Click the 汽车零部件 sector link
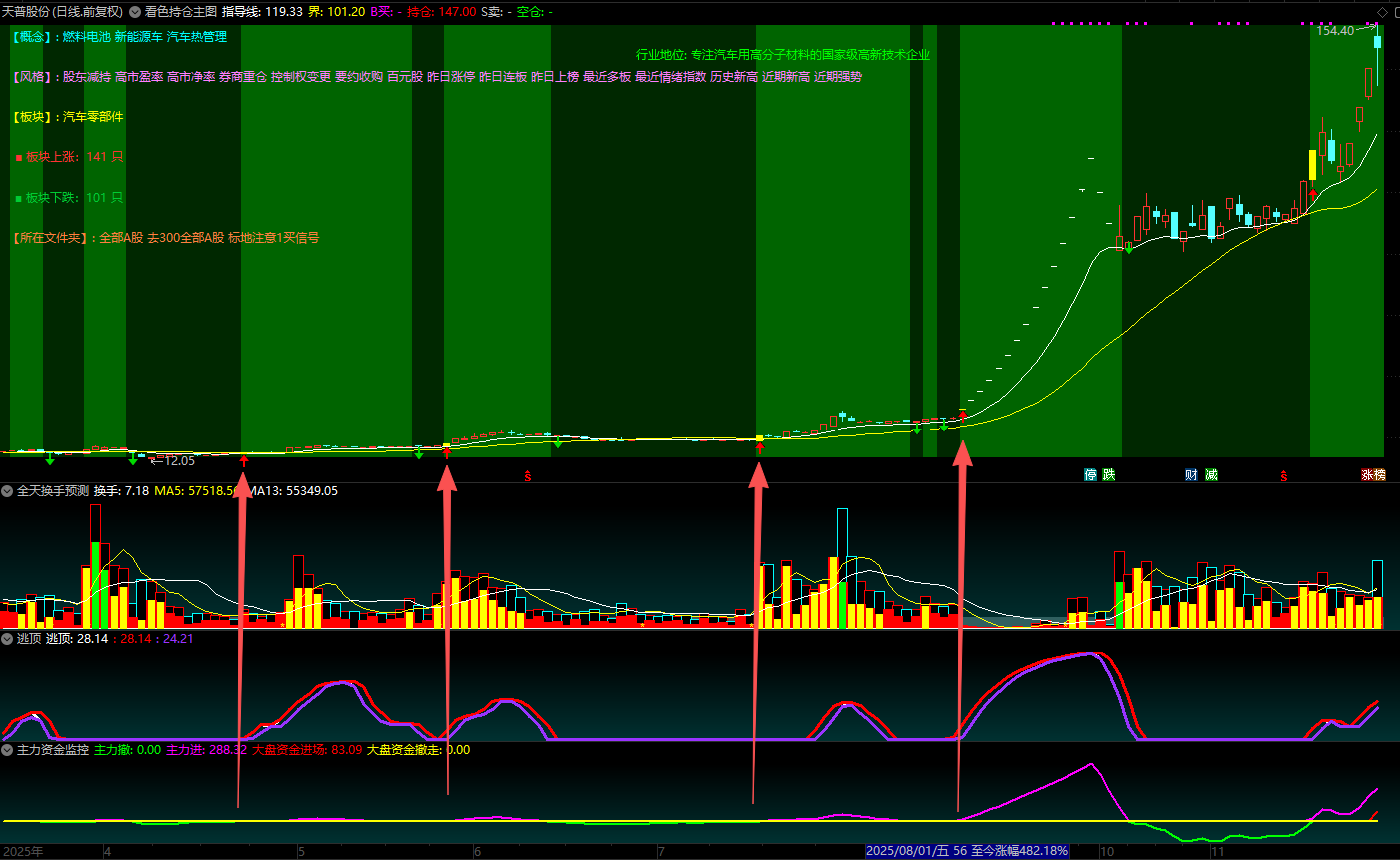 click(93, 117)
